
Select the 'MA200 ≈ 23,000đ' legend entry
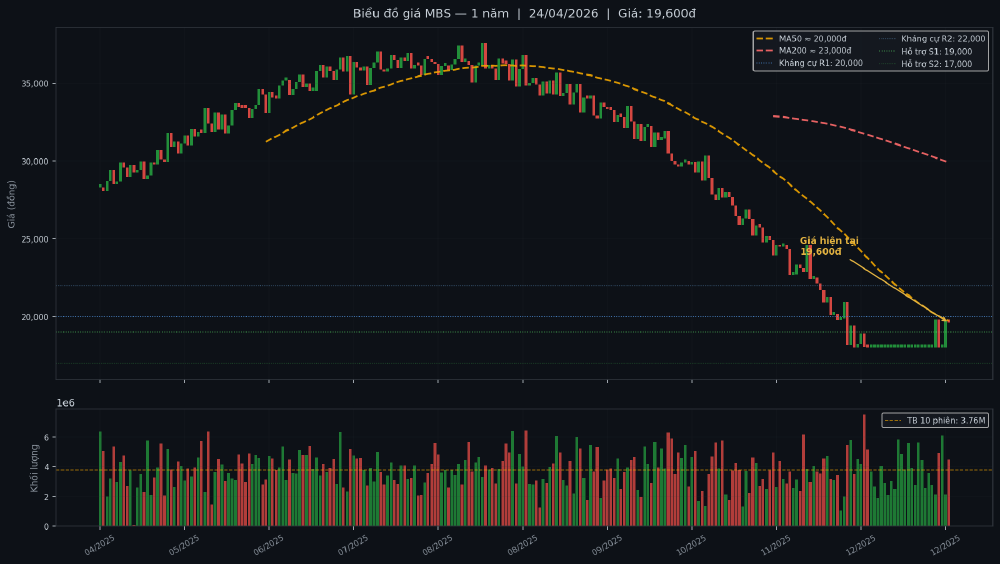(804, 51)
